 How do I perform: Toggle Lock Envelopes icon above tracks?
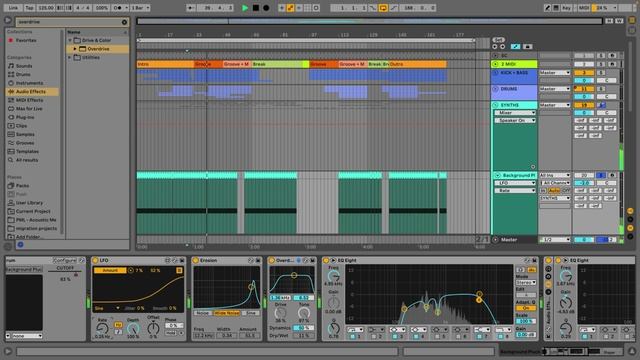527,47
